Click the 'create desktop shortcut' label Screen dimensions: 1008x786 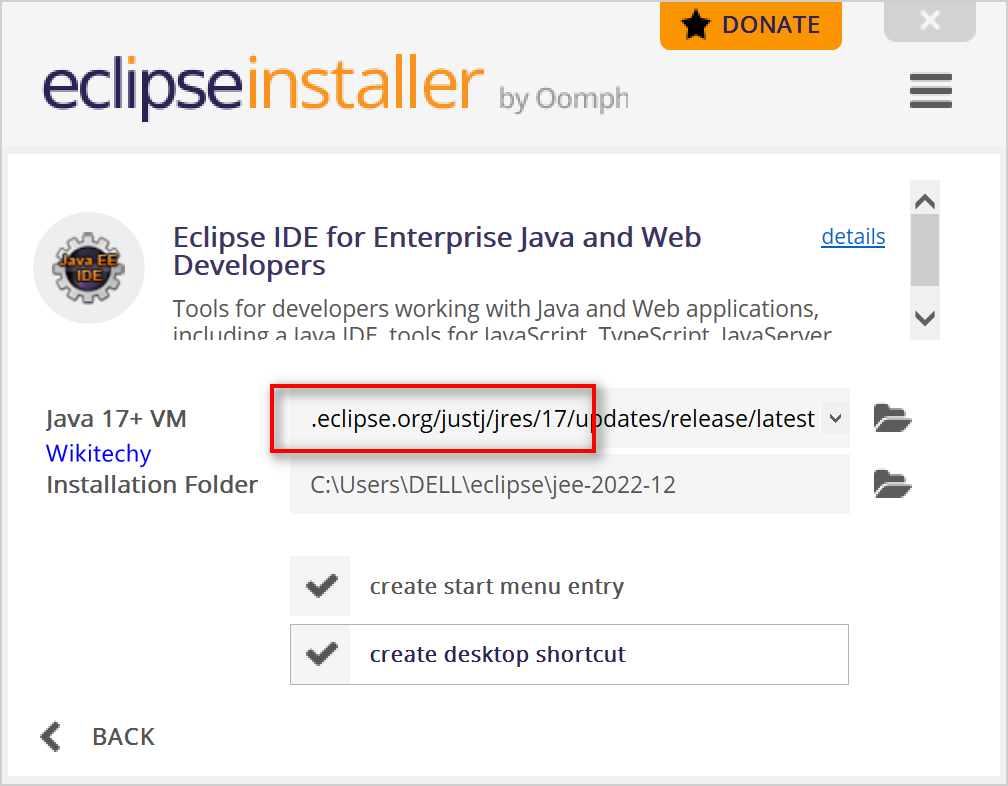(497, 655)
